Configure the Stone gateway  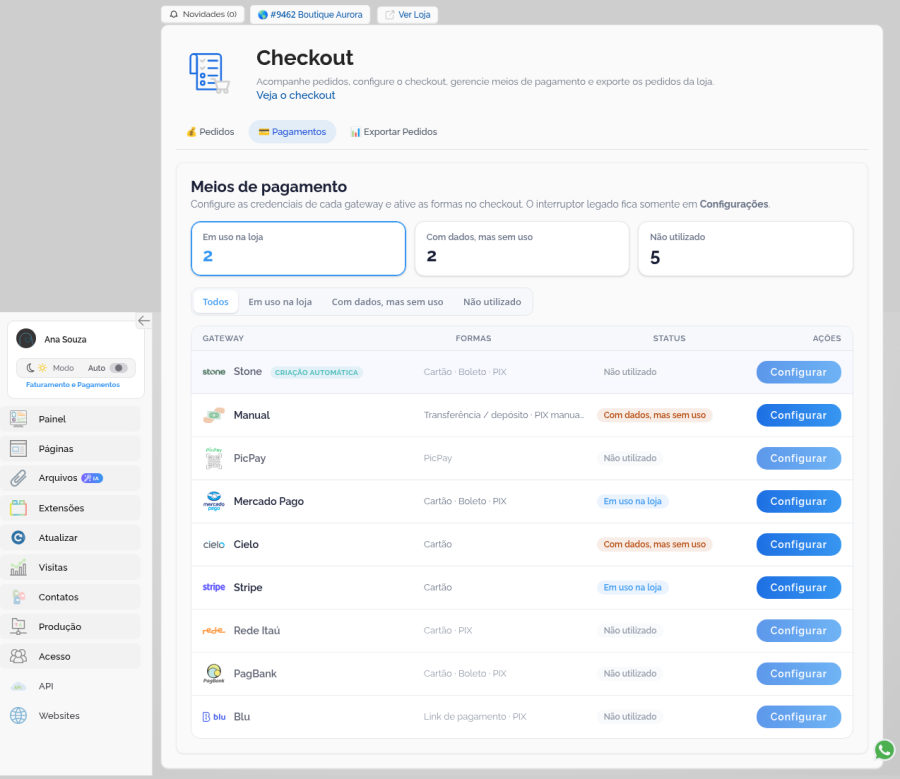click(798, 372)
